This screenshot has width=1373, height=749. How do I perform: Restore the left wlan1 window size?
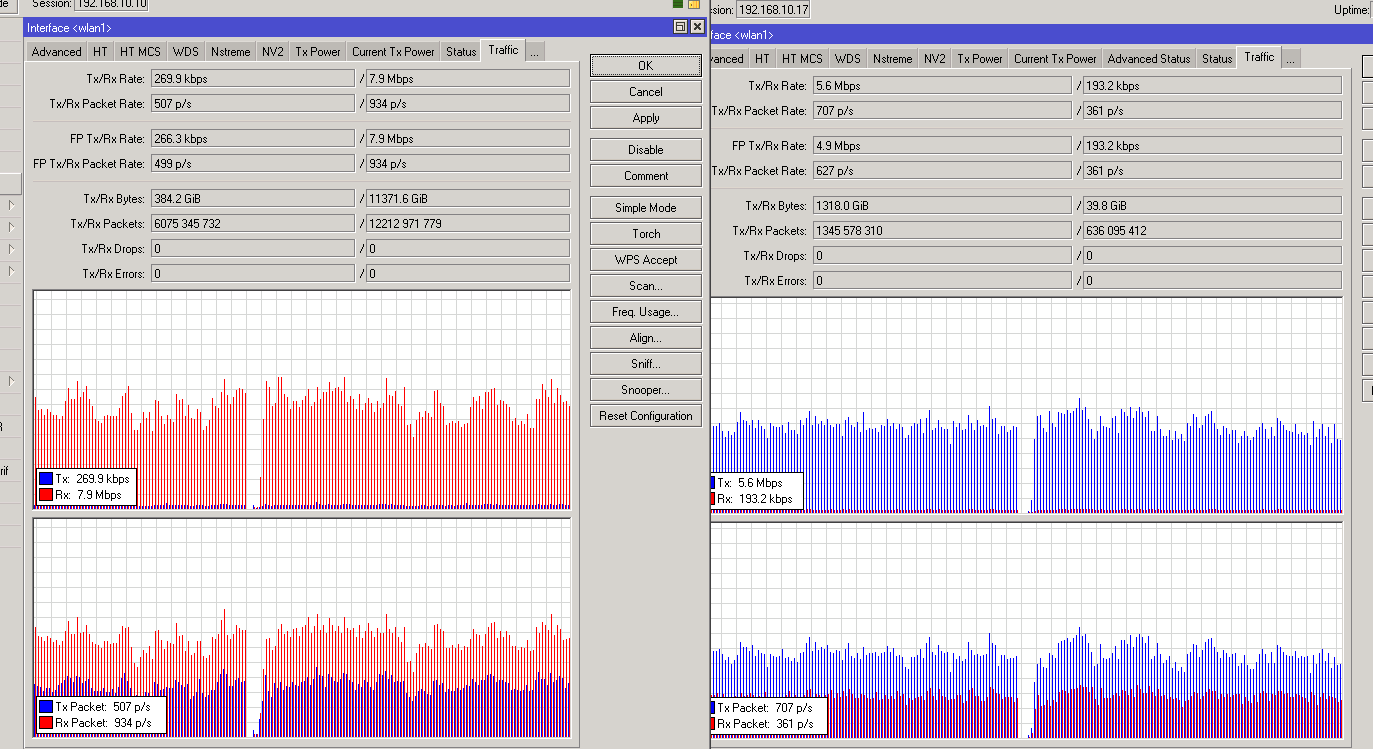681,26
